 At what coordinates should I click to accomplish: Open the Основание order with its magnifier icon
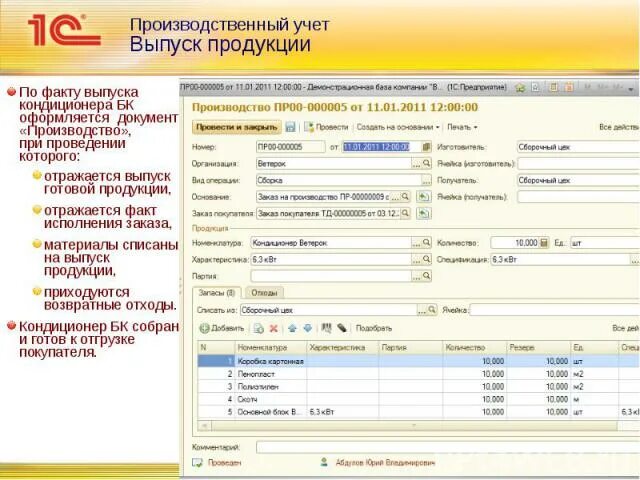405,197
